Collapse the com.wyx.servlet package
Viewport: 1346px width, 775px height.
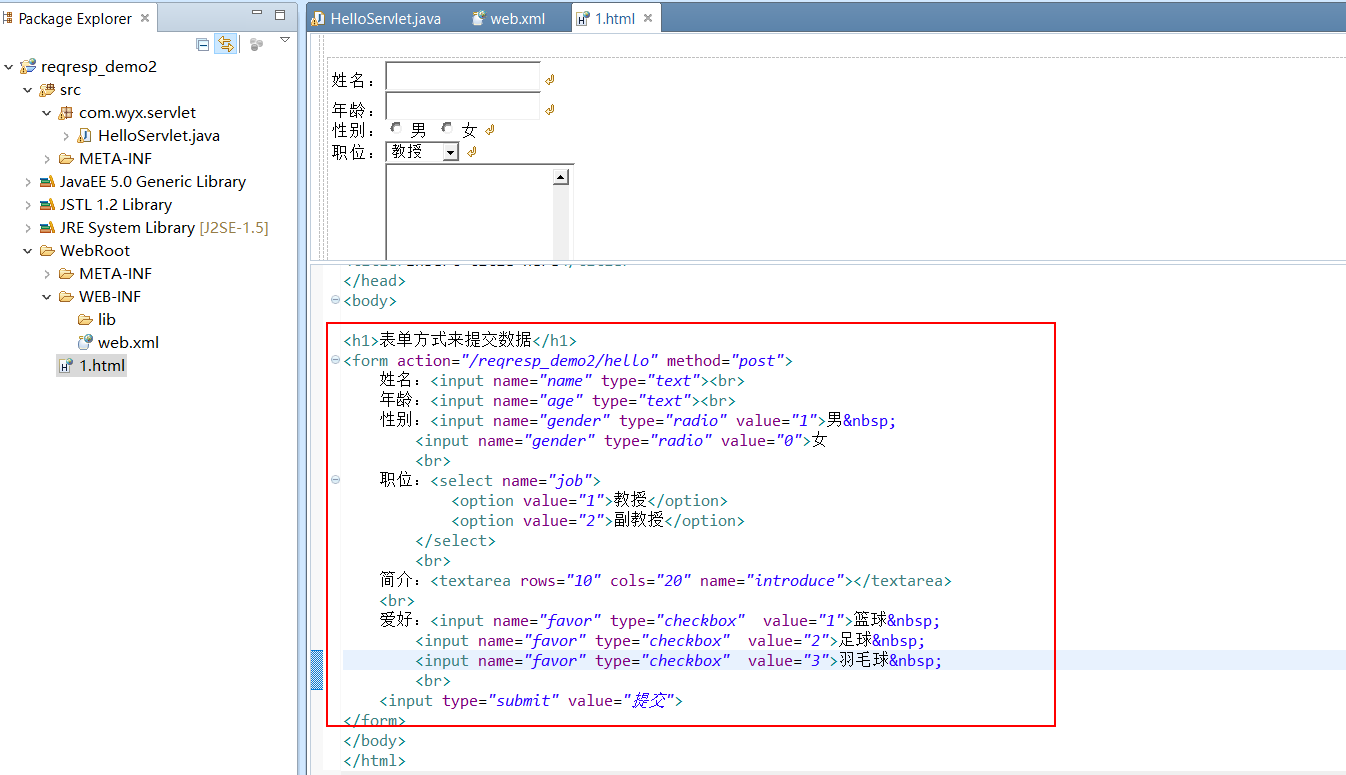click(x=47, y=113)
